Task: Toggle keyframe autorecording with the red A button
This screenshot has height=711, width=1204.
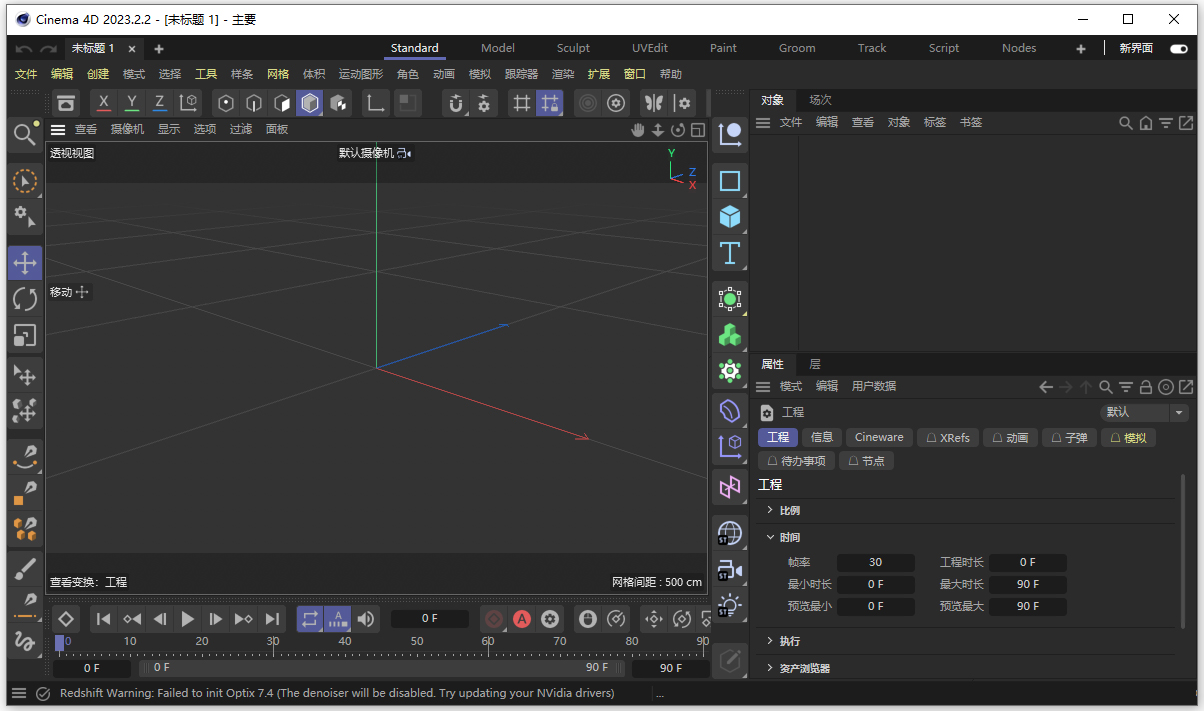Action: pyautogui.click(x=522, y=619)
